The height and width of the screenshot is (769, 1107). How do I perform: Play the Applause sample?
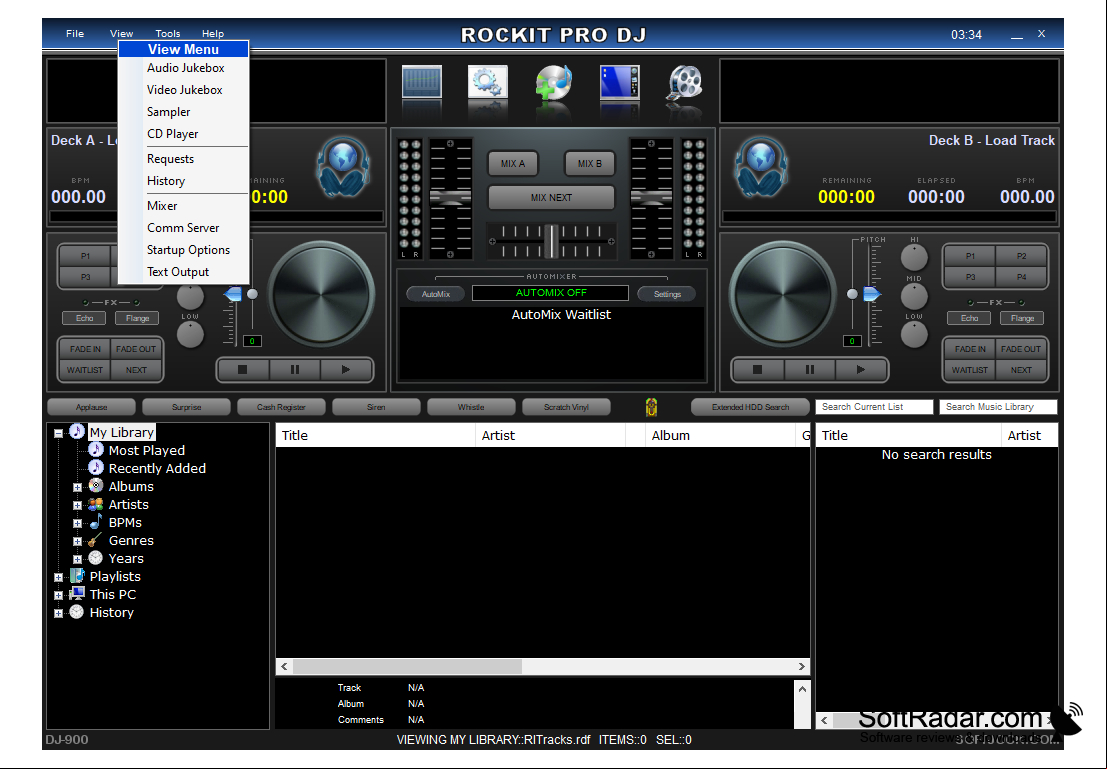pyautogui.click(x=91, y=407)
